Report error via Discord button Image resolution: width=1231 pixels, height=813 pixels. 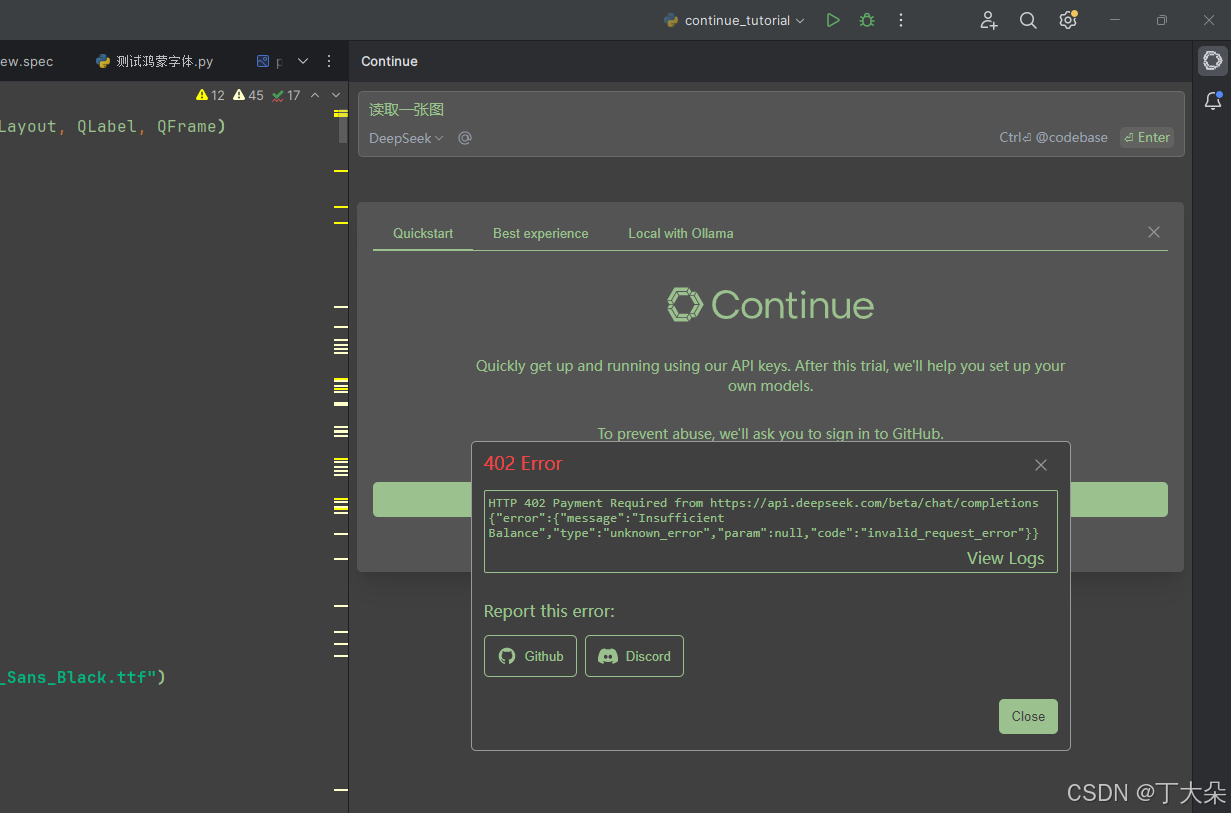click(x=634, y=656)
